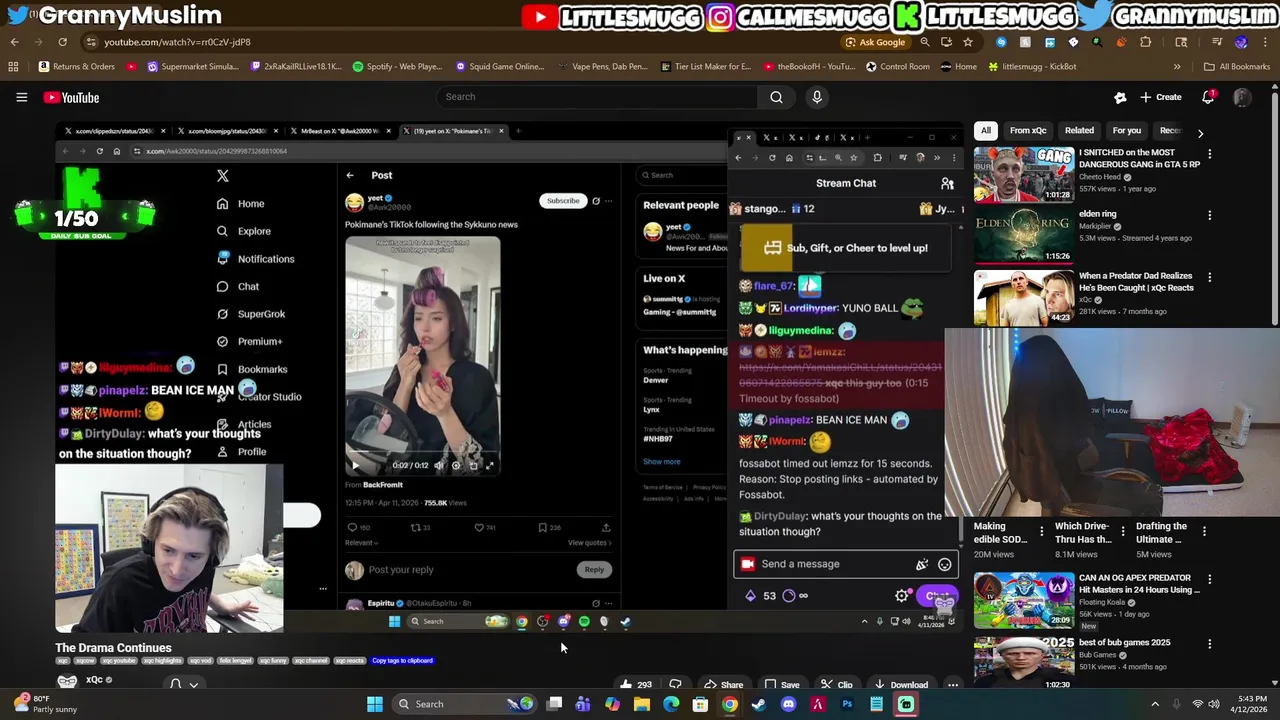The image size is (1280, 720).
Task: Toggle channel notification bell for xQc
Action: (184, 685)
